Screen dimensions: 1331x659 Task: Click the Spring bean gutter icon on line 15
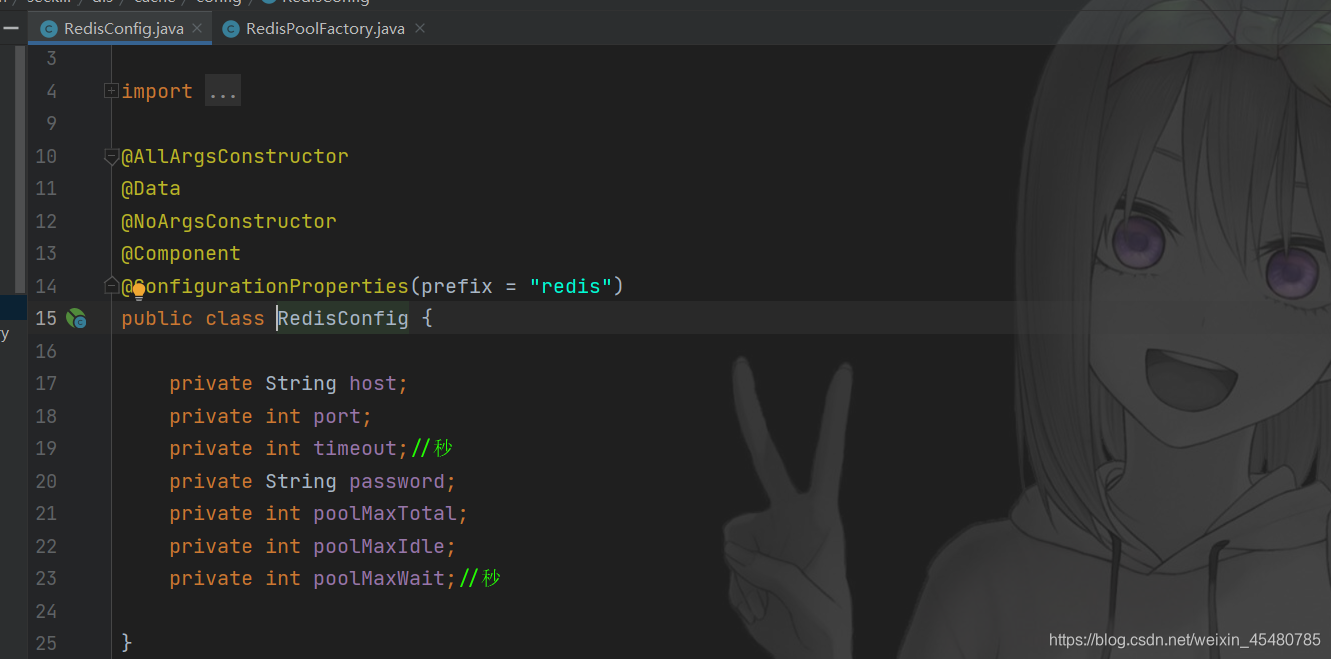point(76,319)
